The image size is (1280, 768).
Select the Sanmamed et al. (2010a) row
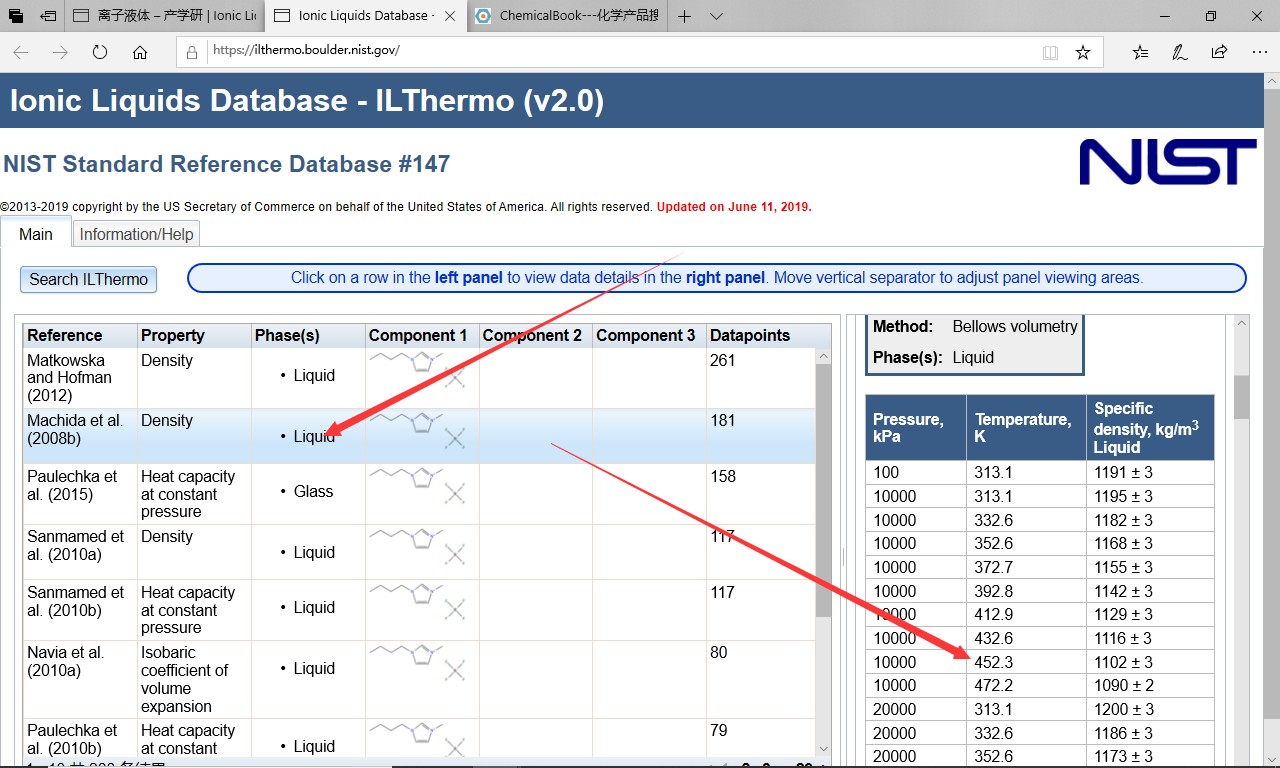pyautogui.click(x=419, y=552)
